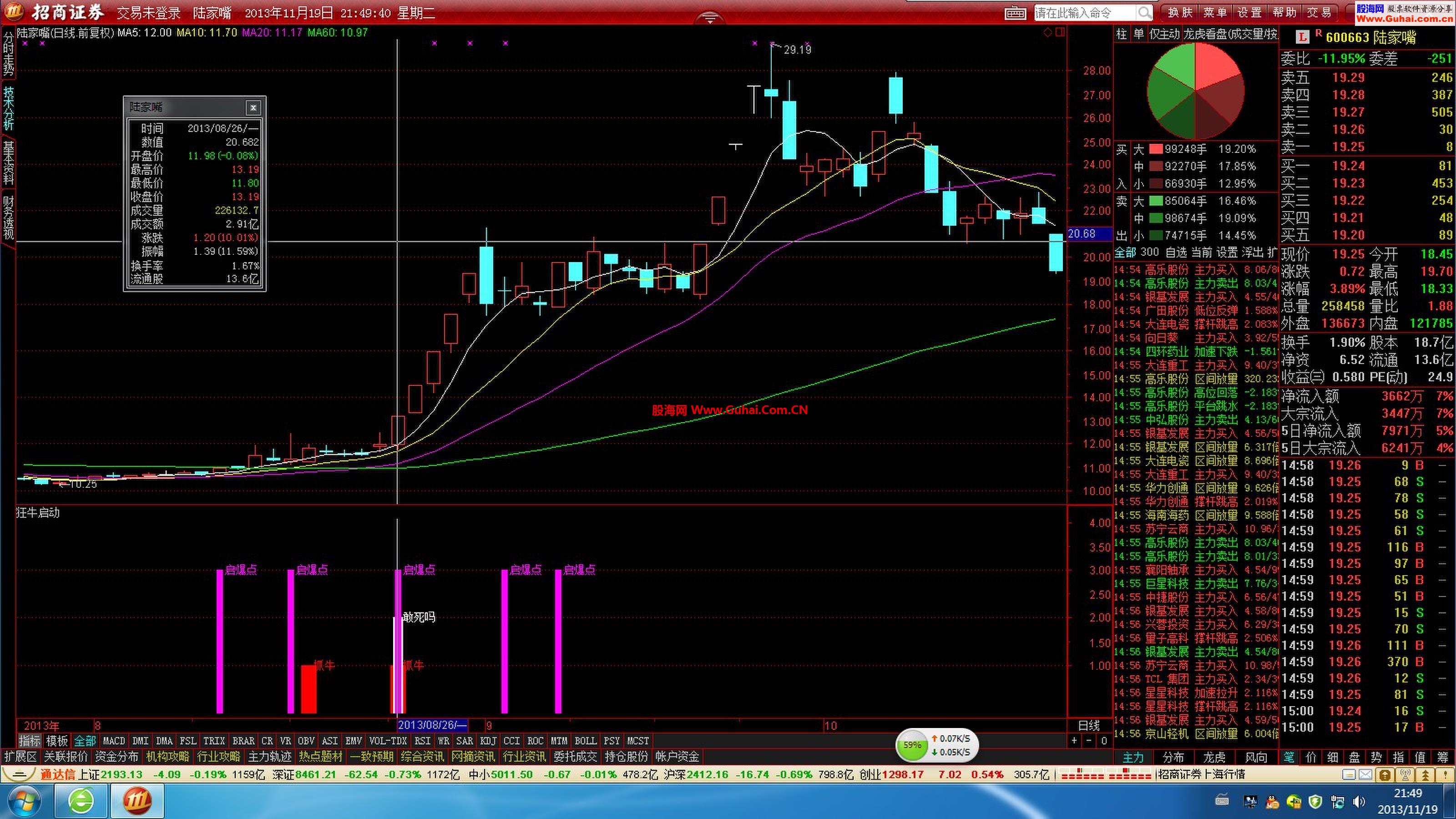Screen dimensions: 1456x819
Task: Click the diamond marker icon above chart
Action: [x=1047, y=33]
